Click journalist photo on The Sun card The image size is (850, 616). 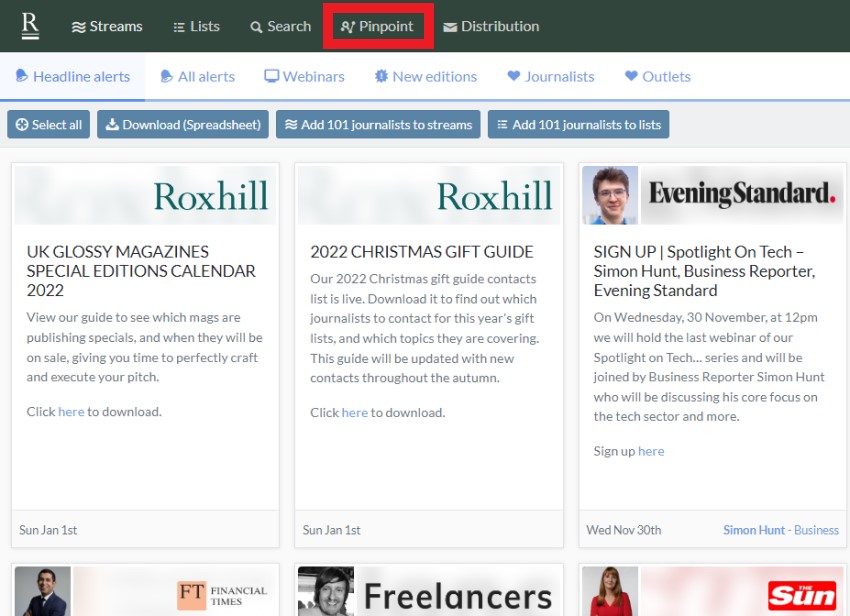pyautogui.click(x=610, y=592)
